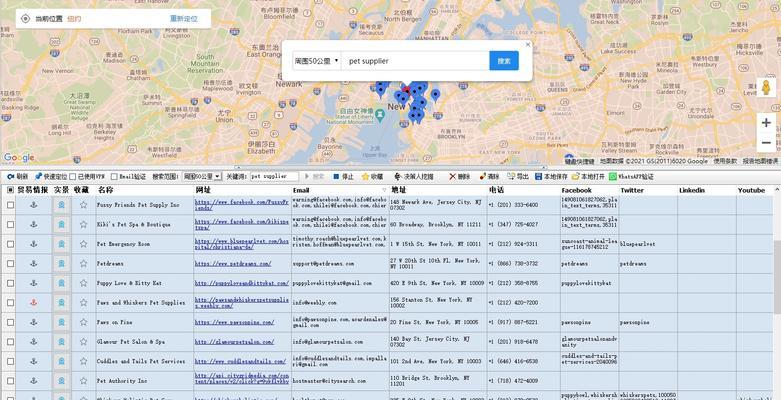Click the red map pin near New York

406,90
